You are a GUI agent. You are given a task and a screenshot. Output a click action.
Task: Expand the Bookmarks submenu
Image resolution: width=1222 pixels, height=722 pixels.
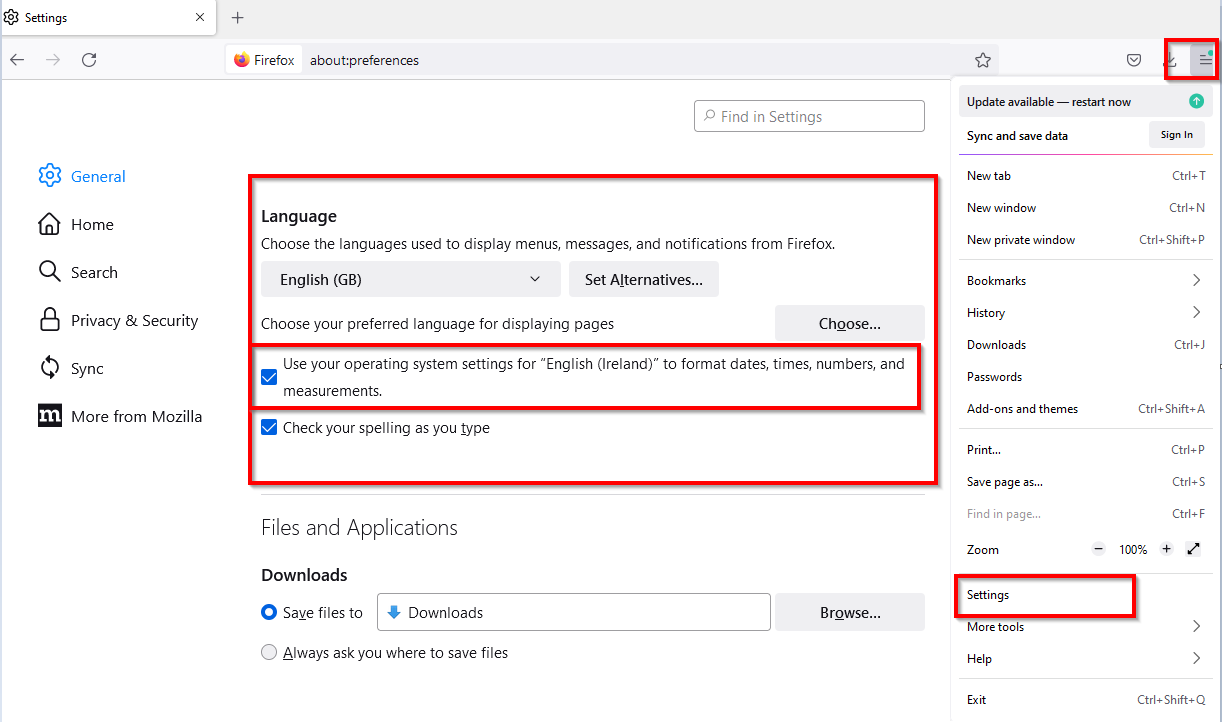point(1086,280)
